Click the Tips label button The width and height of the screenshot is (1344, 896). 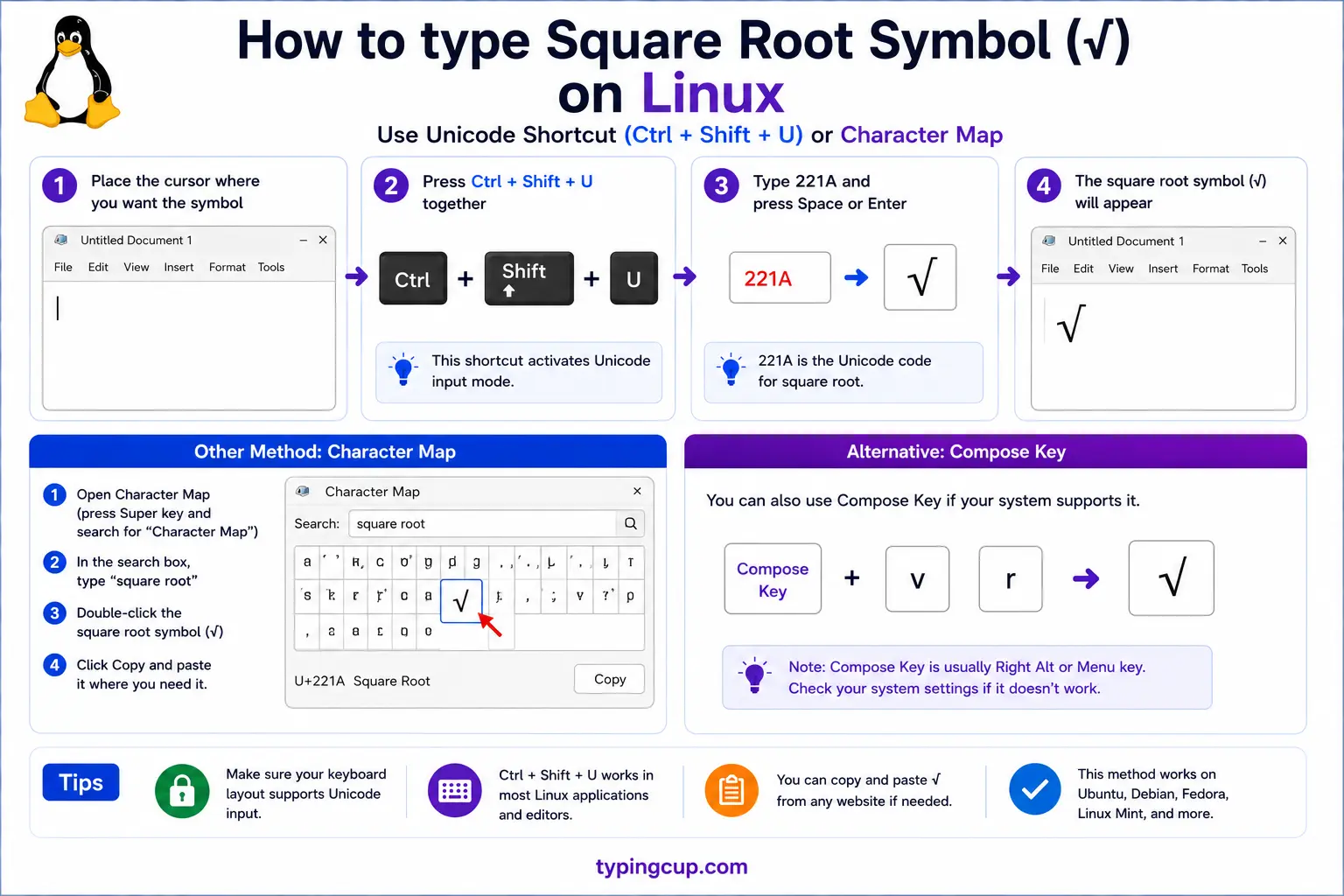(x=81, y=782)
